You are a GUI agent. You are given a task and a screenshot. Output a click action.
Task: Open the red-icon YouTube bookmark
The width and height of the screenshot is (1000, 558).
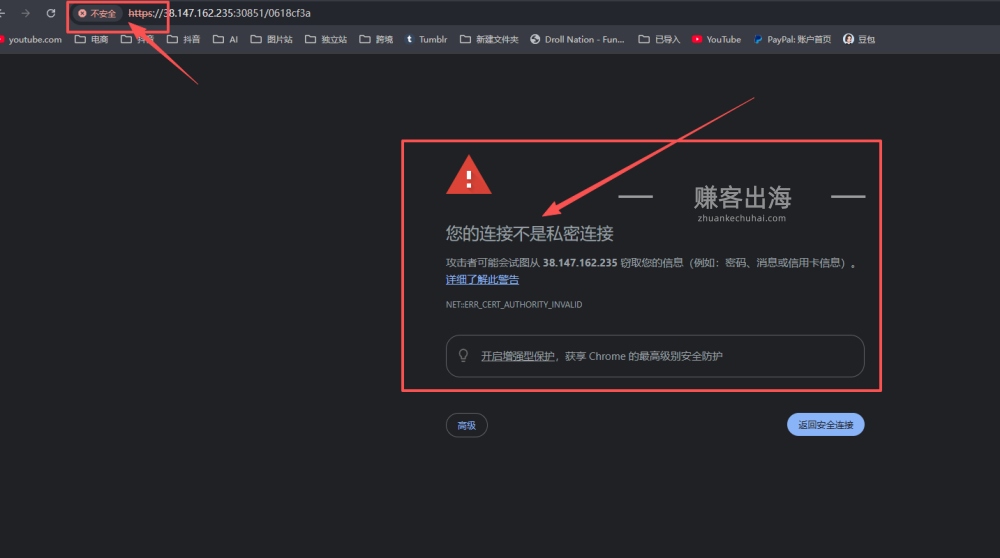pos(716,40)
